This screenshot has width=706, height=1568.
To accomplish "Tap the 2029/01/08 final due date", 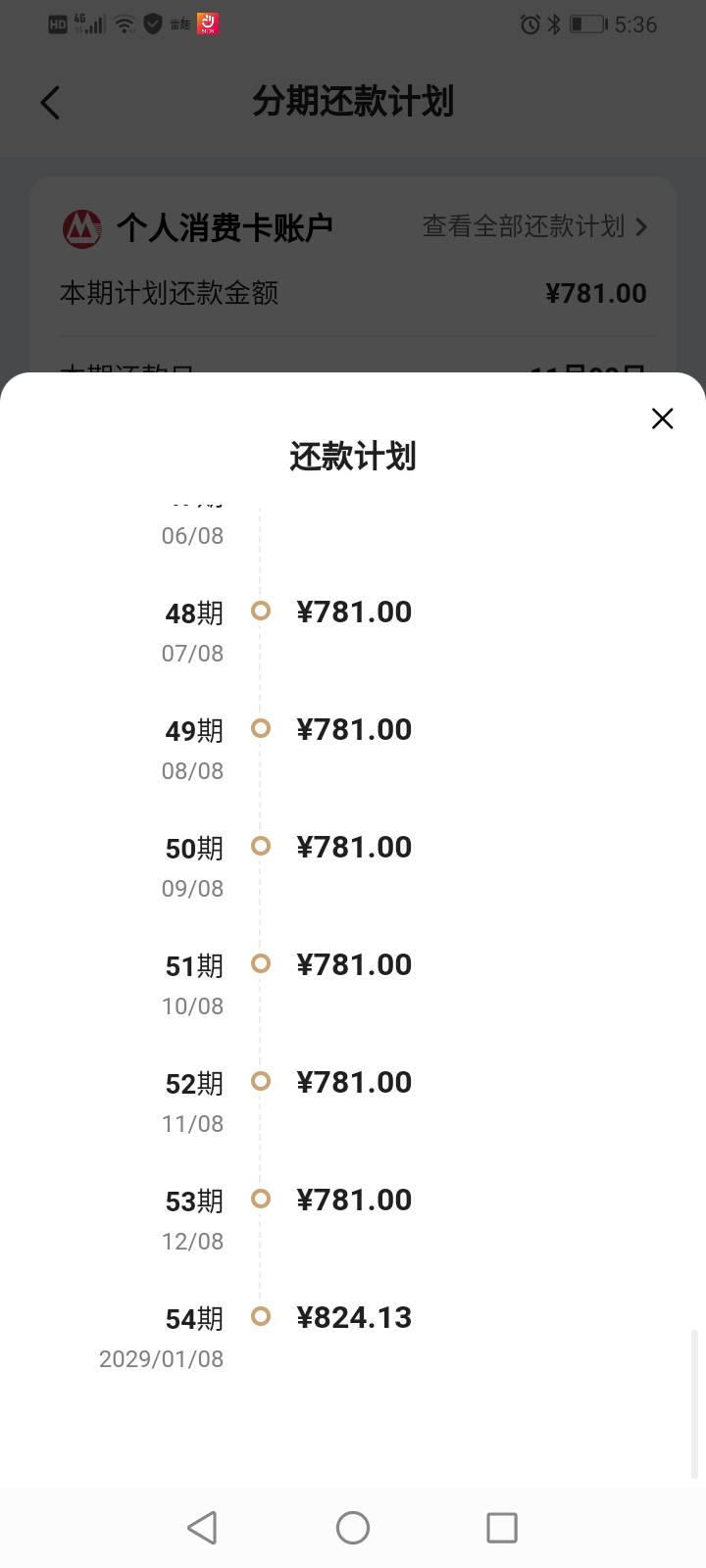I will click(x=161, y=1359).
